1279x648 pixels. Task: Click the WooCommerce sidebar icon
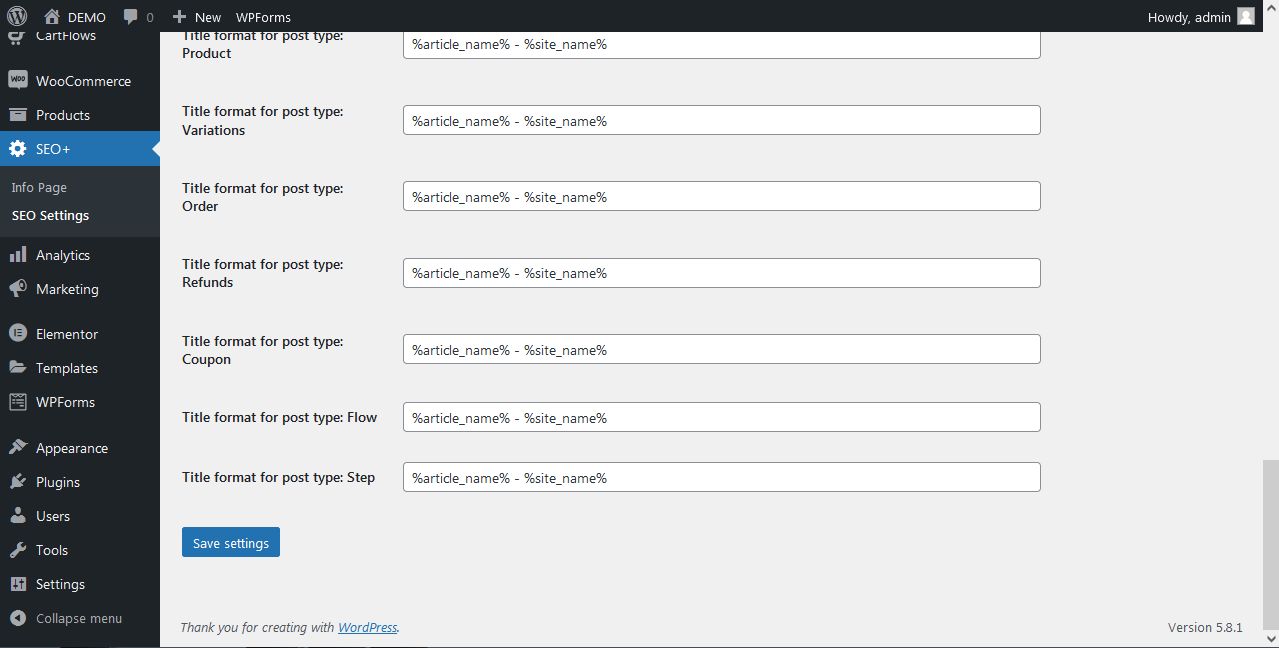pos(17,81)
